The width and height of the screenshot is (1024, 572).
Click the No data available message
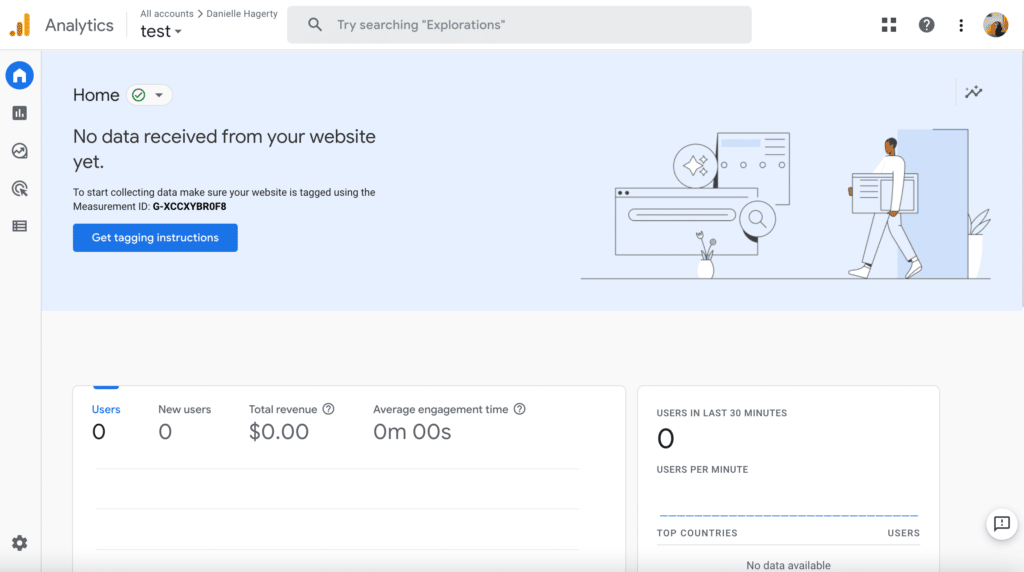[x=788, y=565]
